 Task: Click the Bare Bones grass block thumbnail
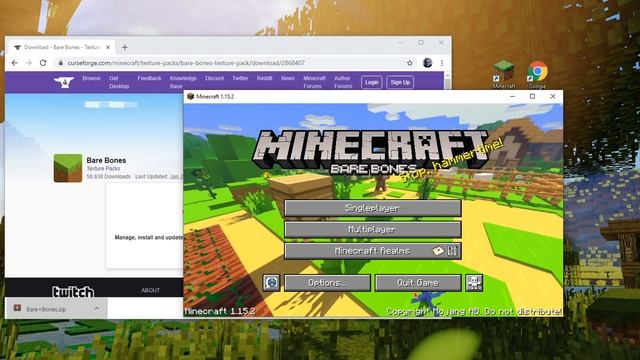click(68, 168)
